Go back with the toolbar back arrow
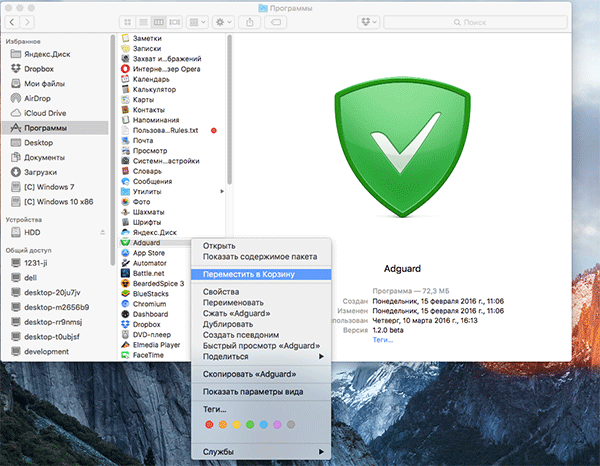The image size is (600, 466). [x=15, y=21]
